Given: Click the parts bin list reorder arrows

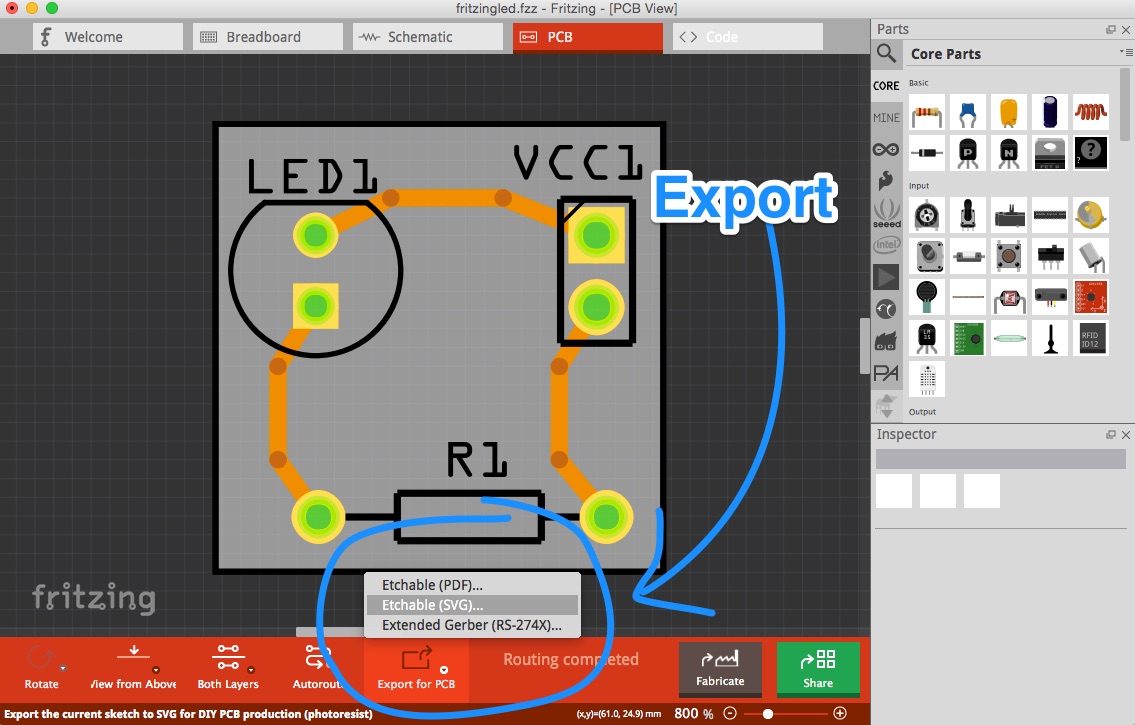Looking at the screenshot, I should 886,405.
